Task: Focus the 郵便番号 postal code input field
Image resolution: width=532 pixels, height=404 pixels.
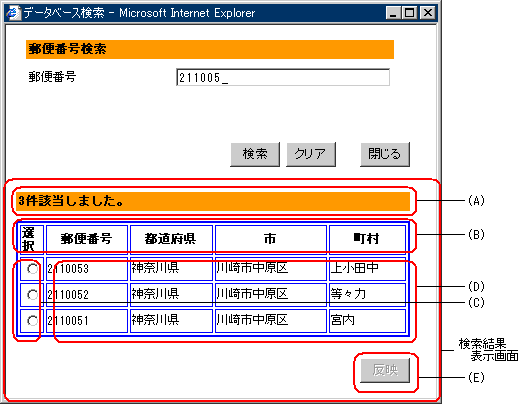Action: [x=283, y=77]
